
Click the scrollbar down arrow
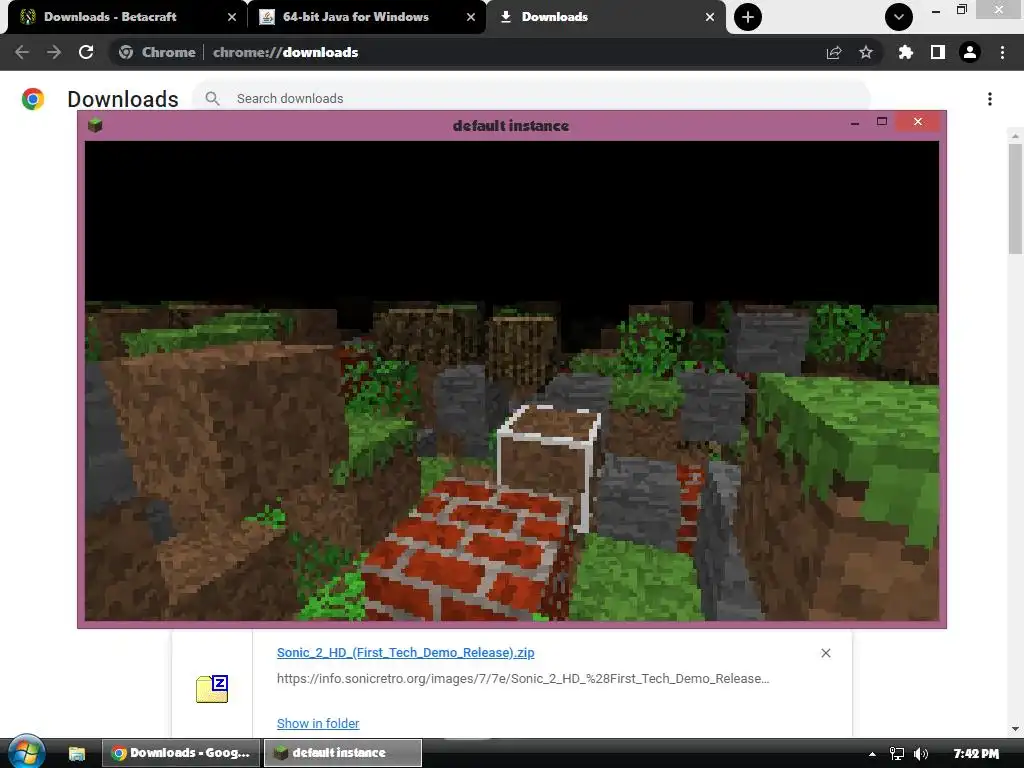tap(1015, 729)
